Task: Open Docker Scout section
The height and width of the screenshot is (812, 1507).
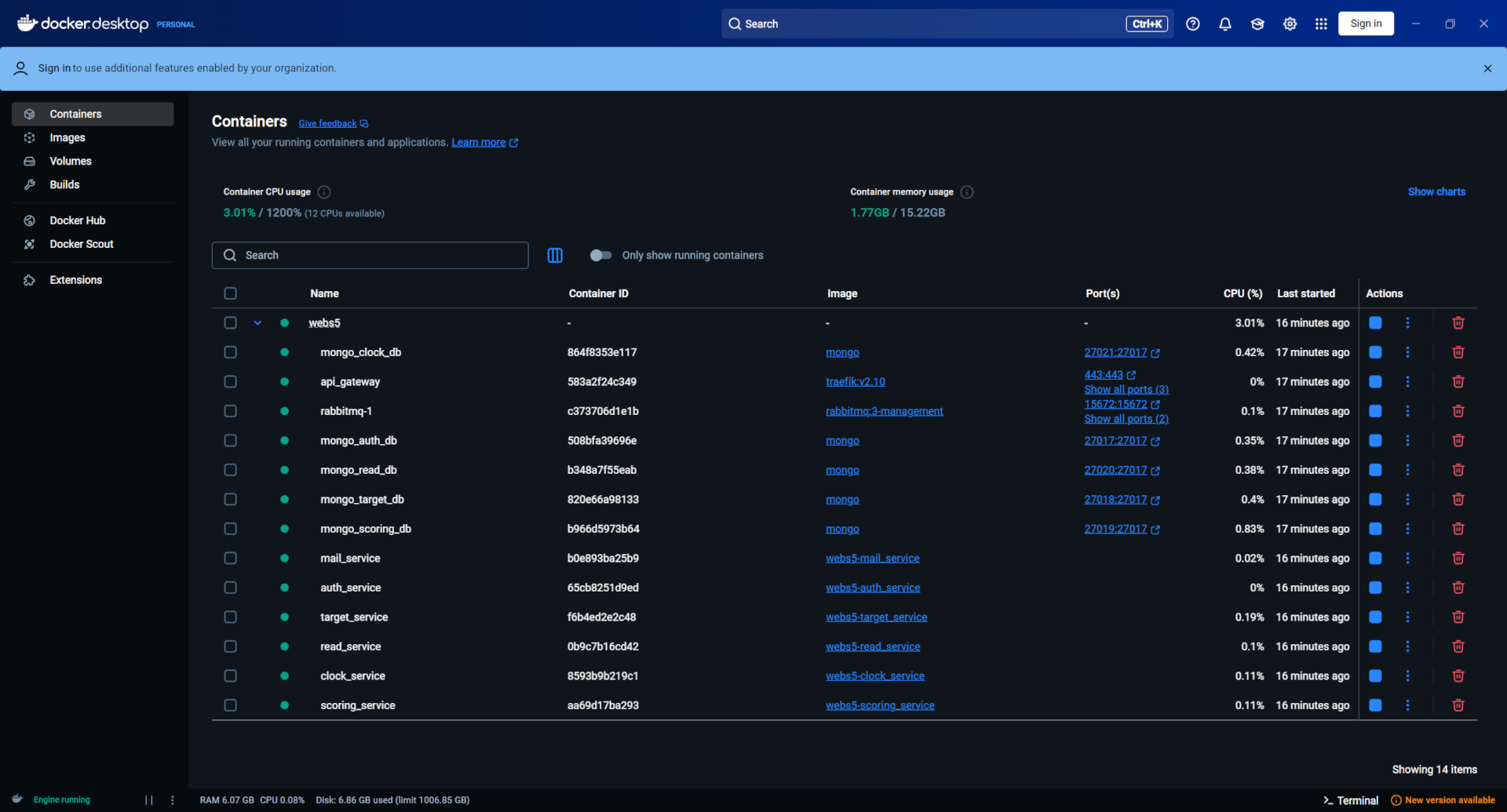Action: (82, 244)
